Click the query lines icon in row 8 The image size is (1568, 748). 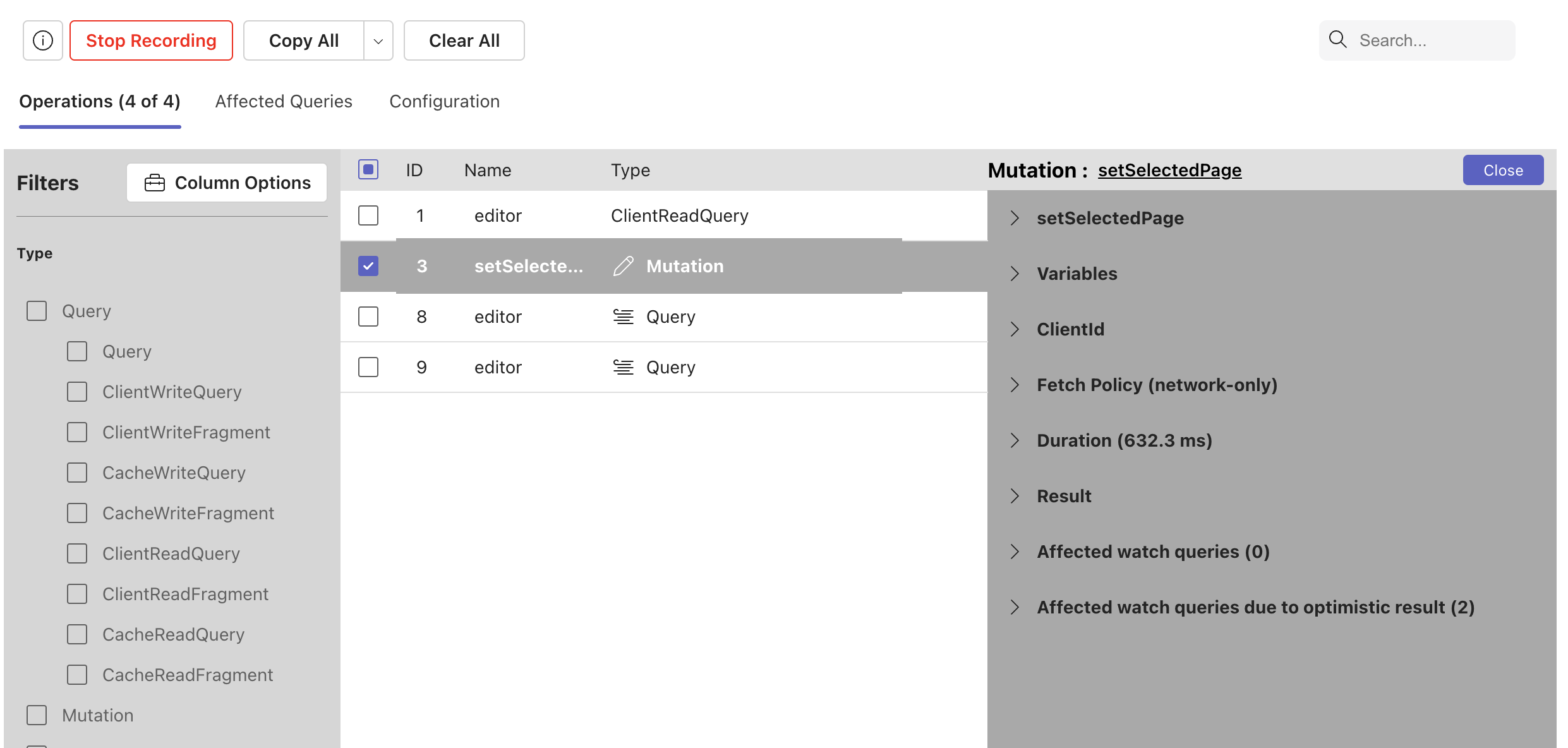pyautogui.click(x=623, y=317)
